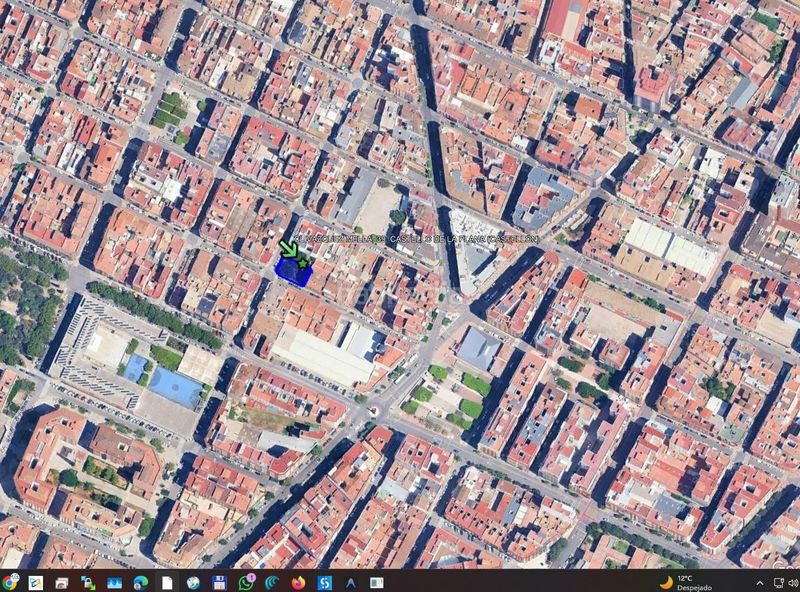This screenshot has height=592, width=800.
Task: Open the stacked windows taskbar icon
Action: pos(62,583)
